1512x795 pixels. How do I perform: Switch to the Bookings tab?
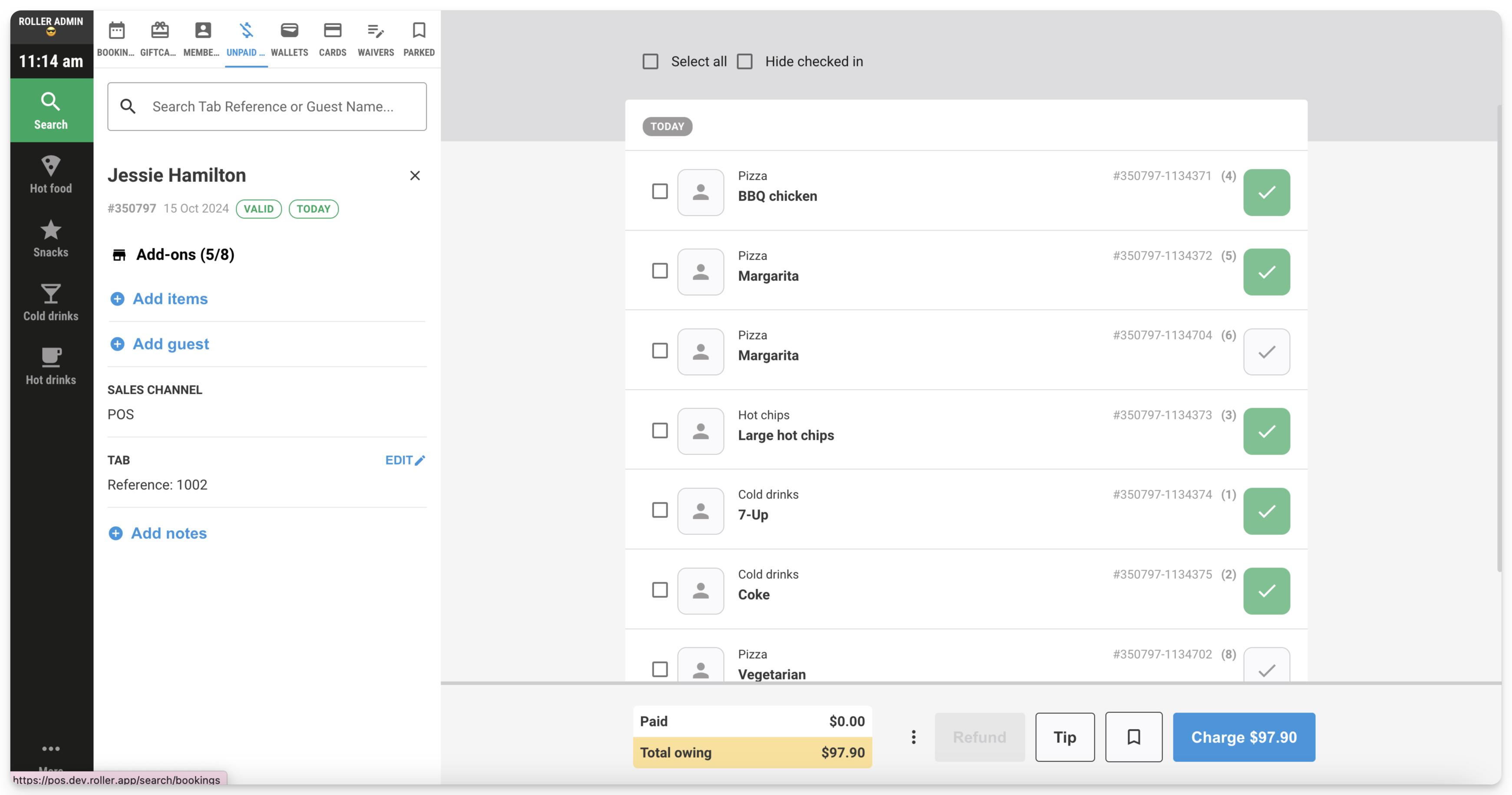[x=116, y=39]
